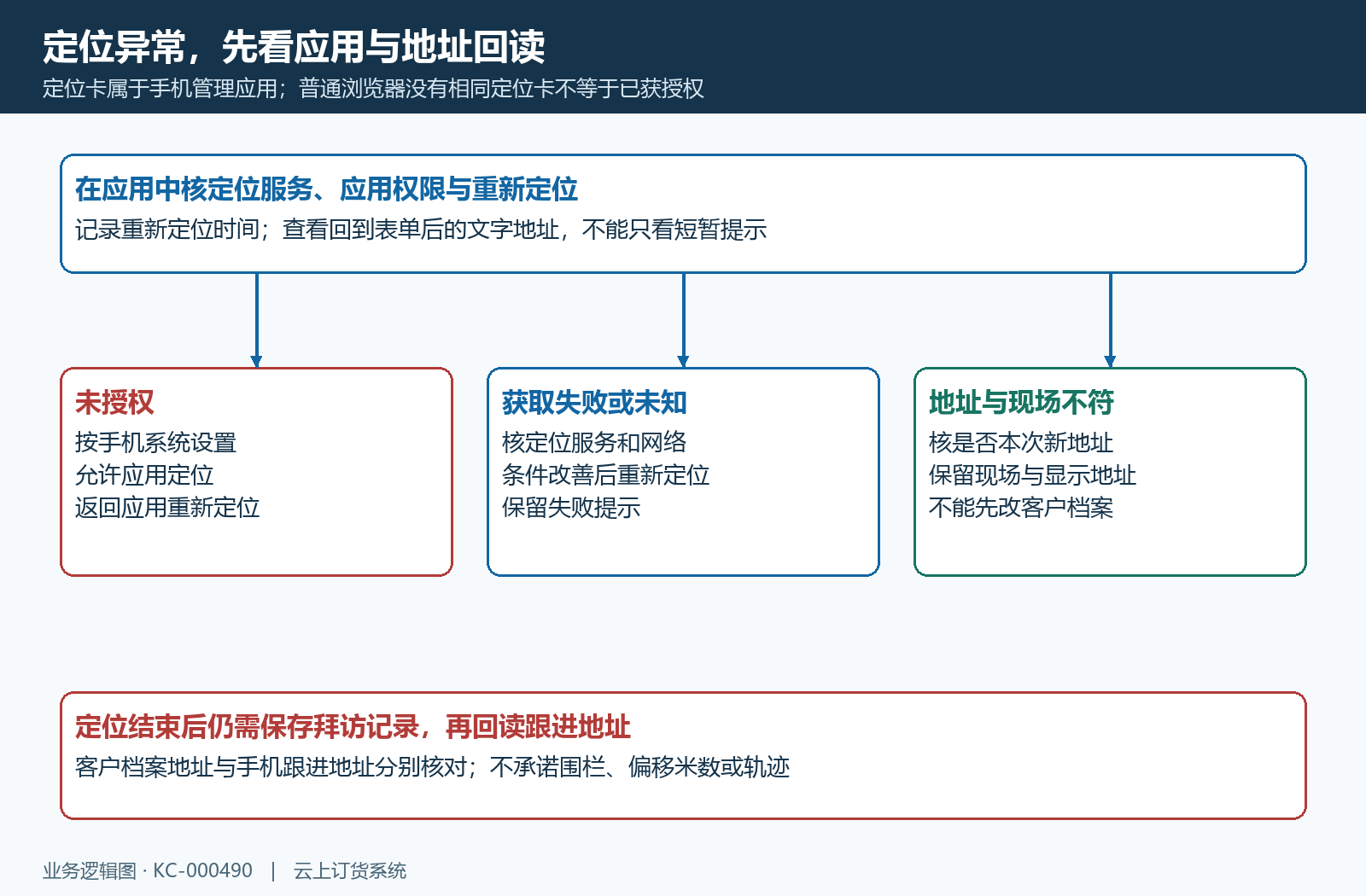This screenshot has width=1366, height=896.
Task: Select heading 定位结束后仍需保存拜访记录，再回读跟进地址
Action: click(x=353, y=727)
